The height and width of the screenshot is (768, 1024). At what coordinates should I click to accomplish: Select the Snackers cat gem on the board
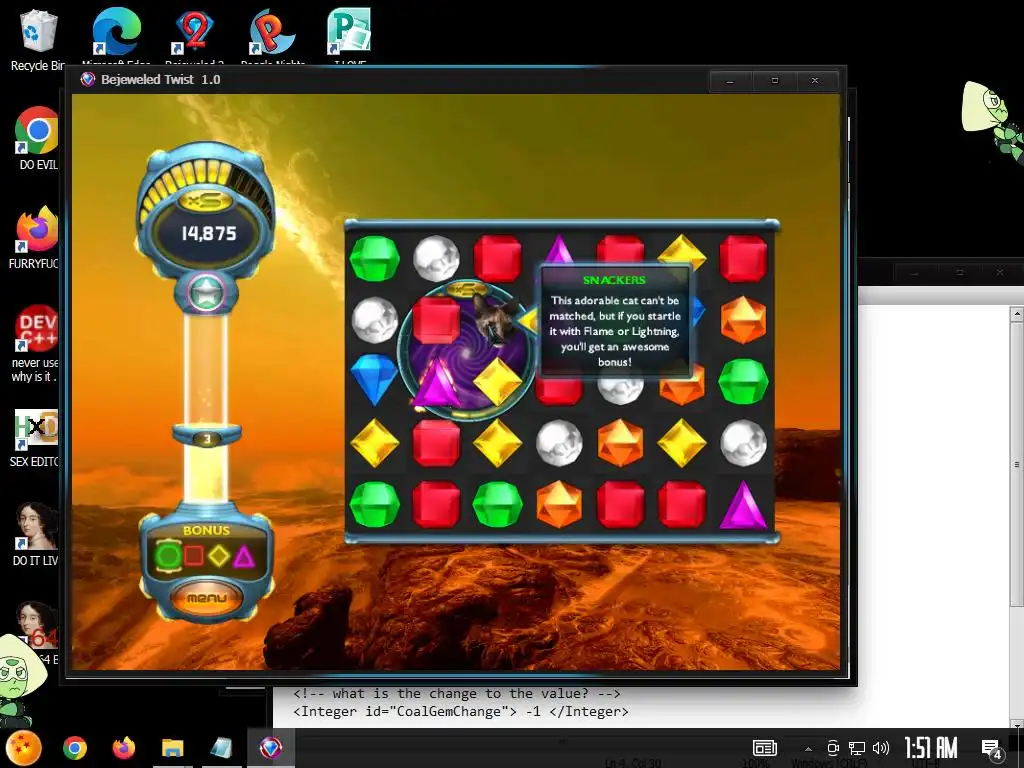[x=496, y=318]
